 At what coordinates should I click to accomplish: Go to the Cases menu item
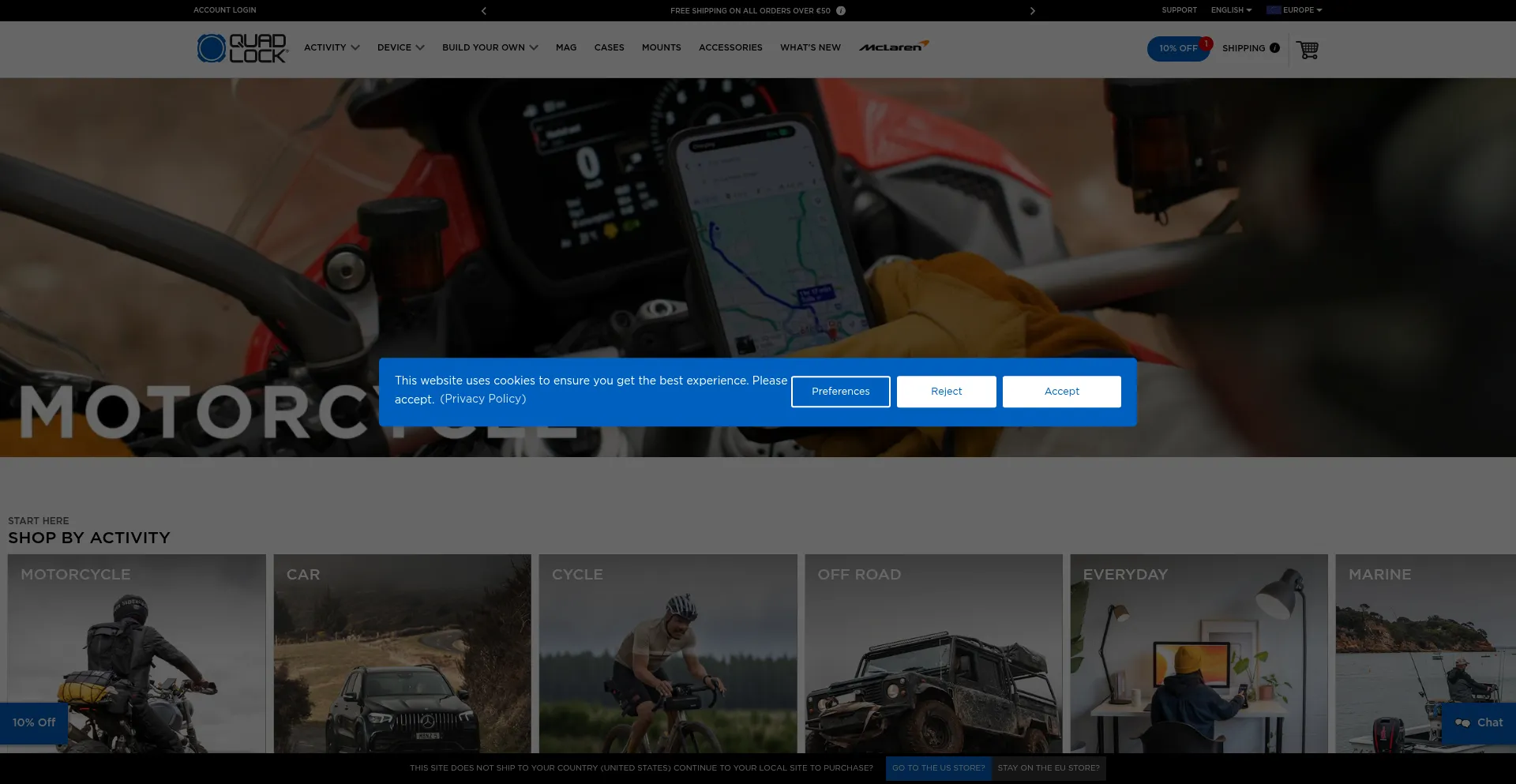pos(609,47)
